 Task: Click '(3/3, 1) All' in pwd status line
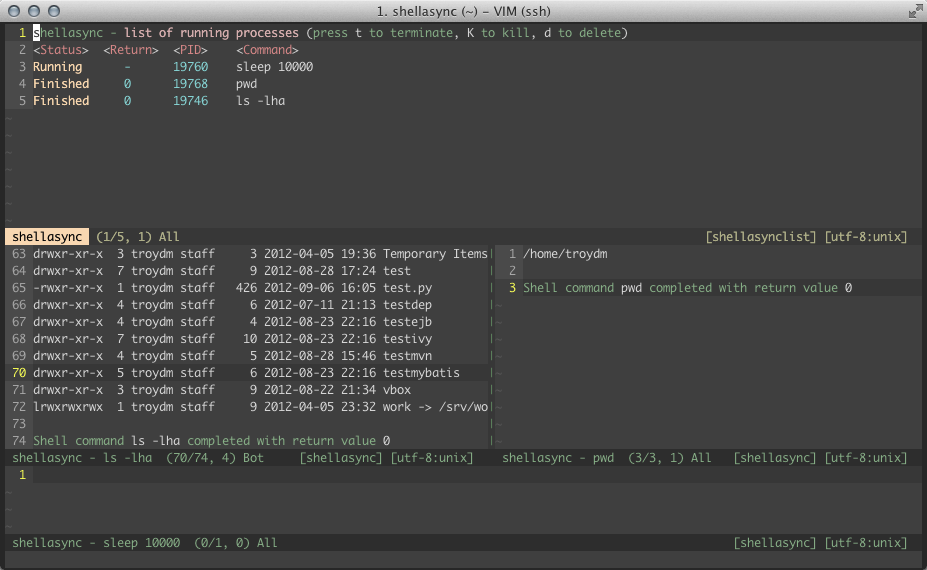point(669,458)
